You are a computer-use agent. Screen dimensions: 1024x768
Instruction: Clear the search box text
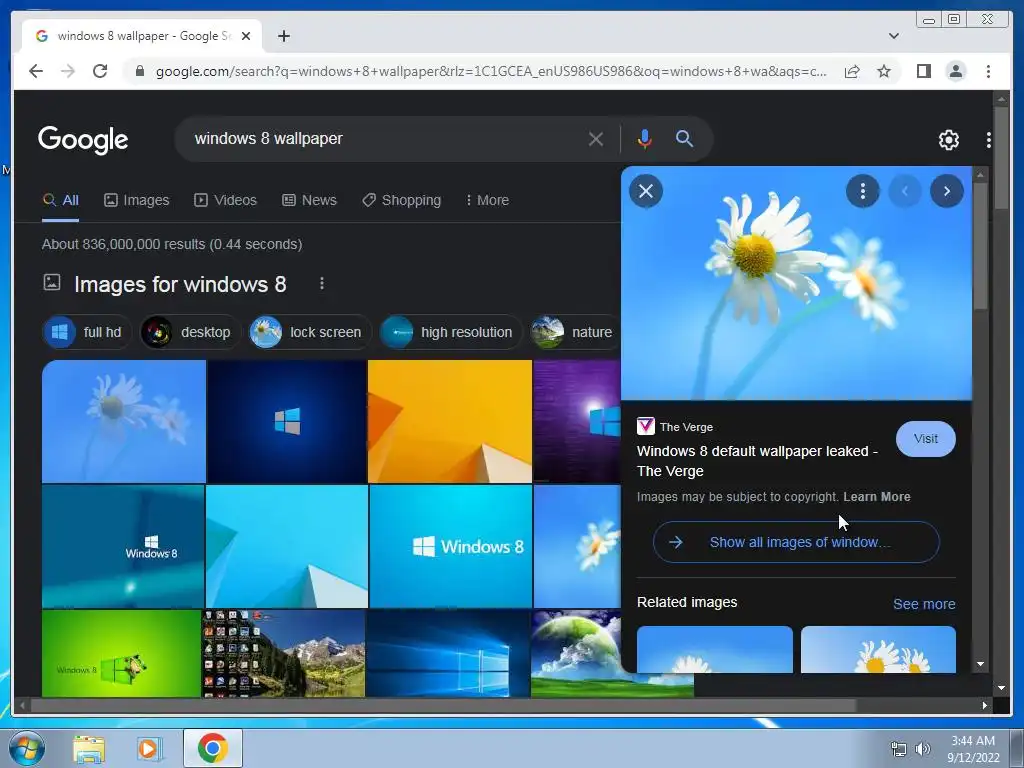[x=595, y=139]
